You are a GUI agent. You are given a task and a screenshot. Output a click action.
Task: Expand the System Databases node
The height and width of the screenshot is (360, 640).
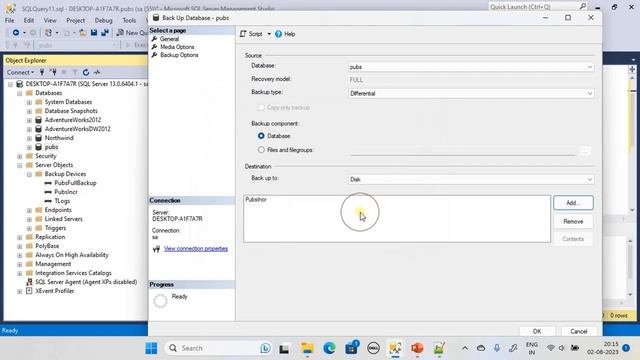pyautogui.click(x=29, y=102)
